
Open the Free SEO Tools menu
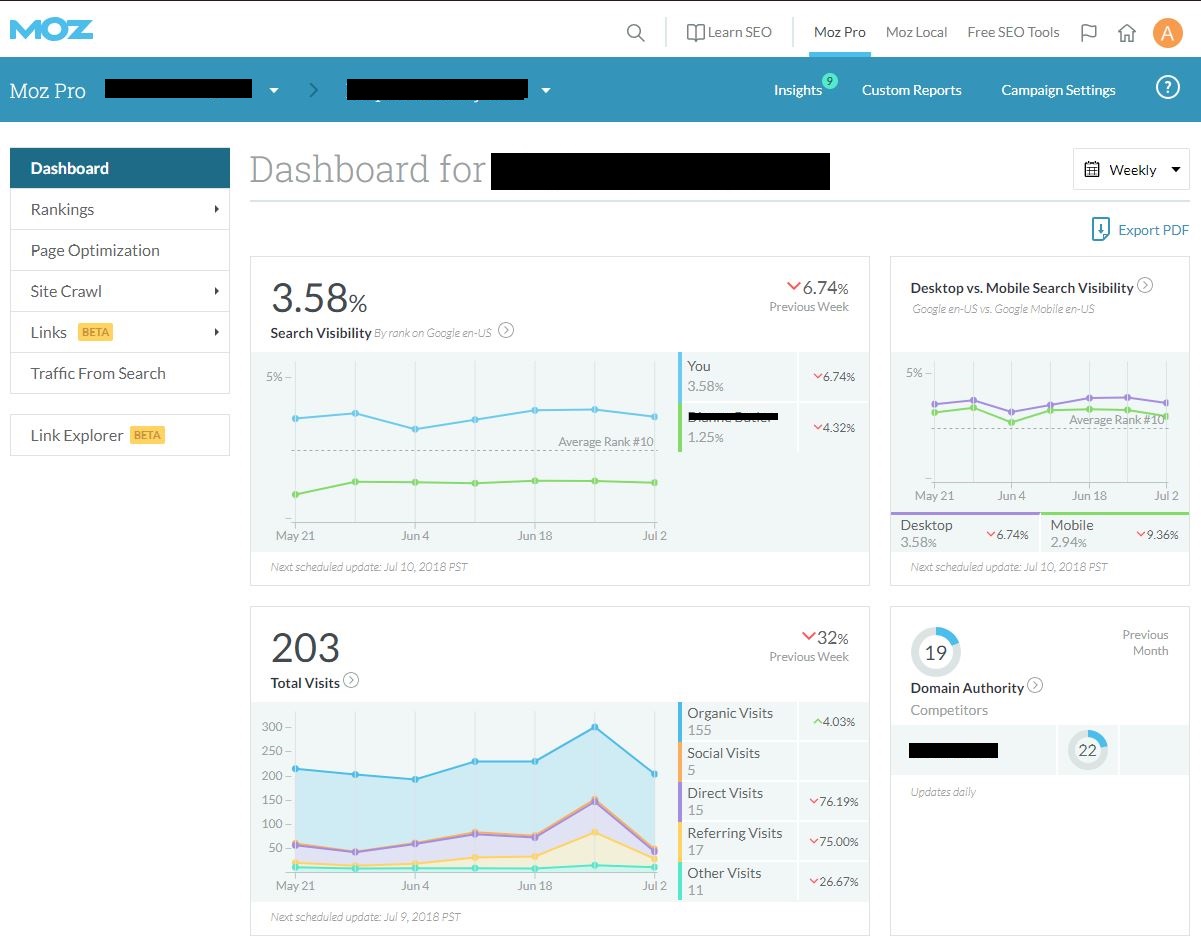1013,32
